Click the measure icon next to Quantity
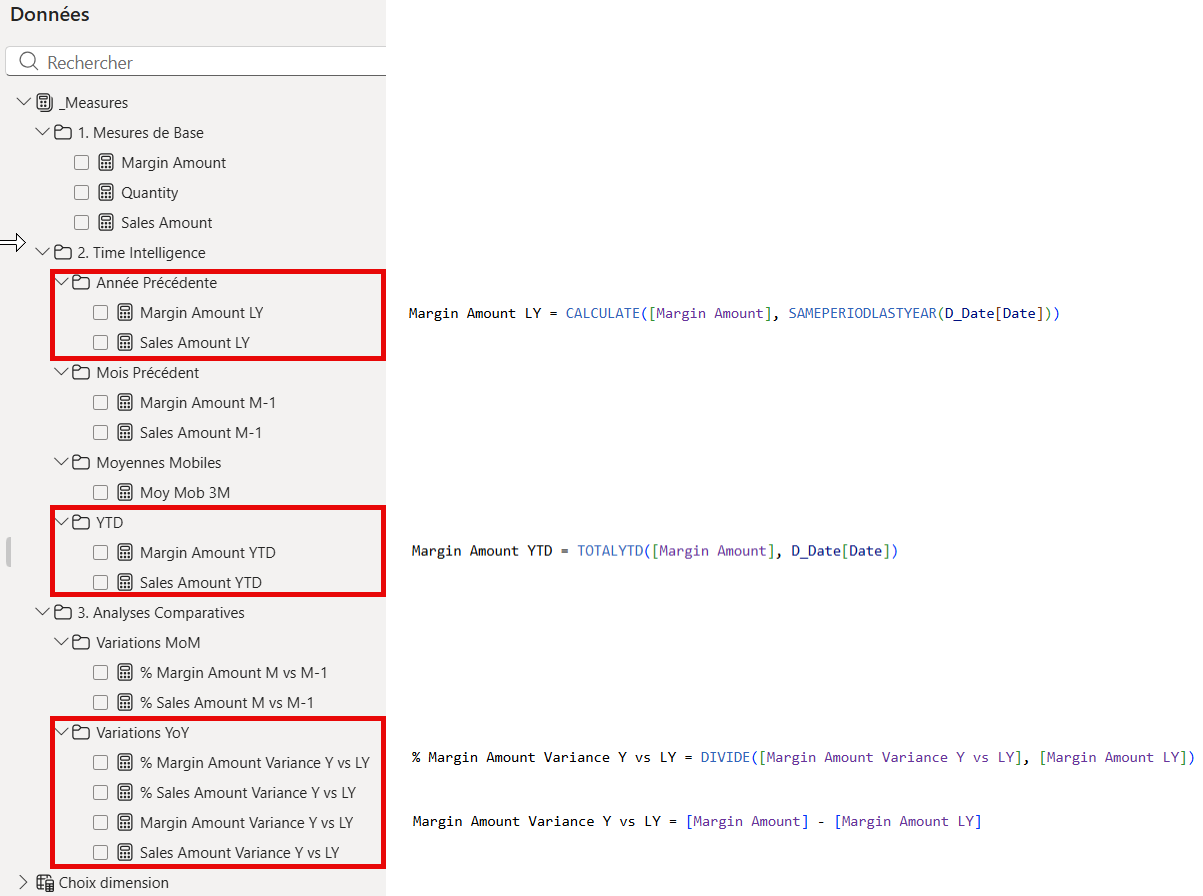The image size is (1203, 896). click(x=106, y=193)
